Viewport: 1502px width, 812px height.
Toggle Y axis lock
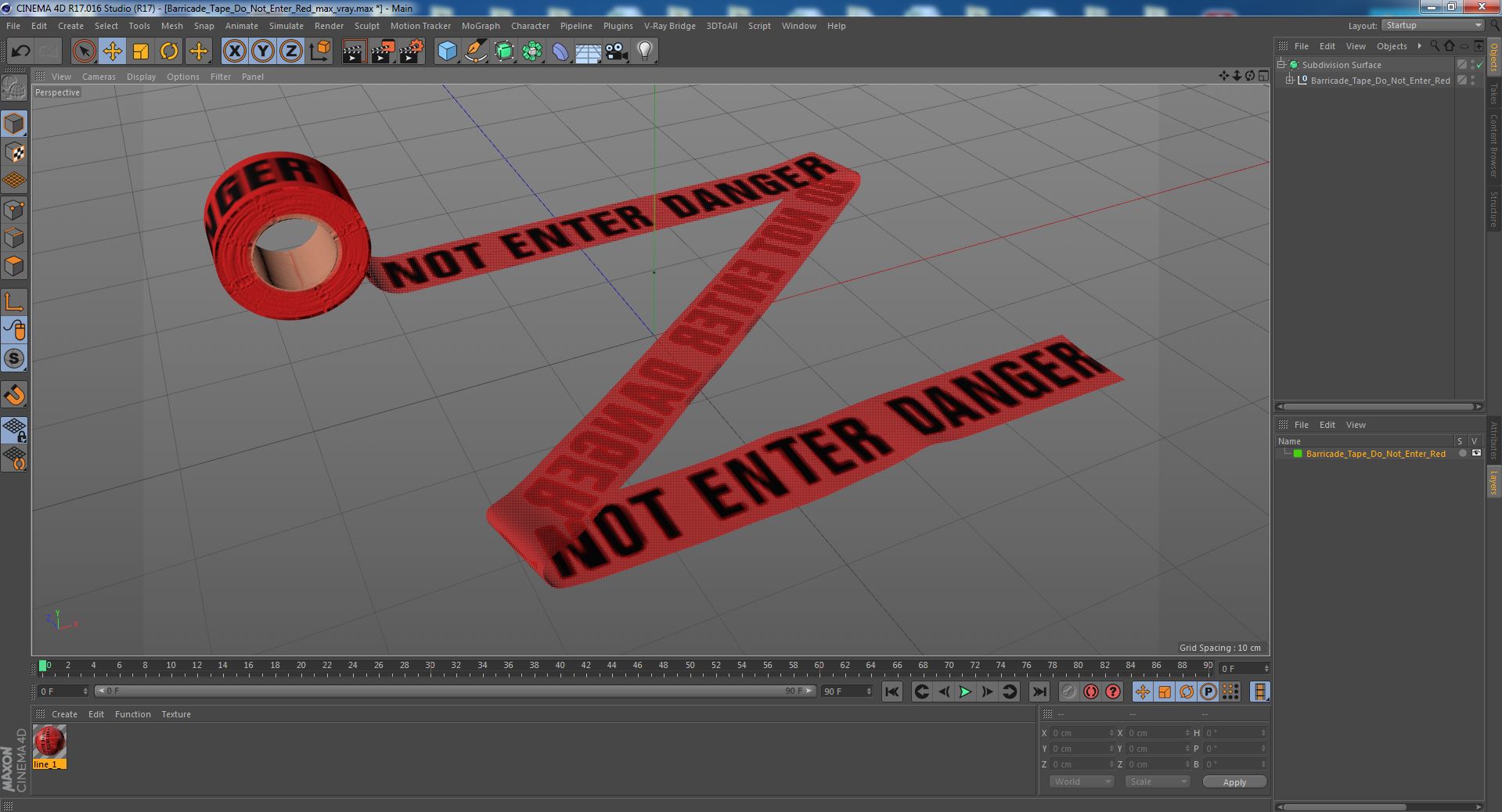(x=263, y=52)
